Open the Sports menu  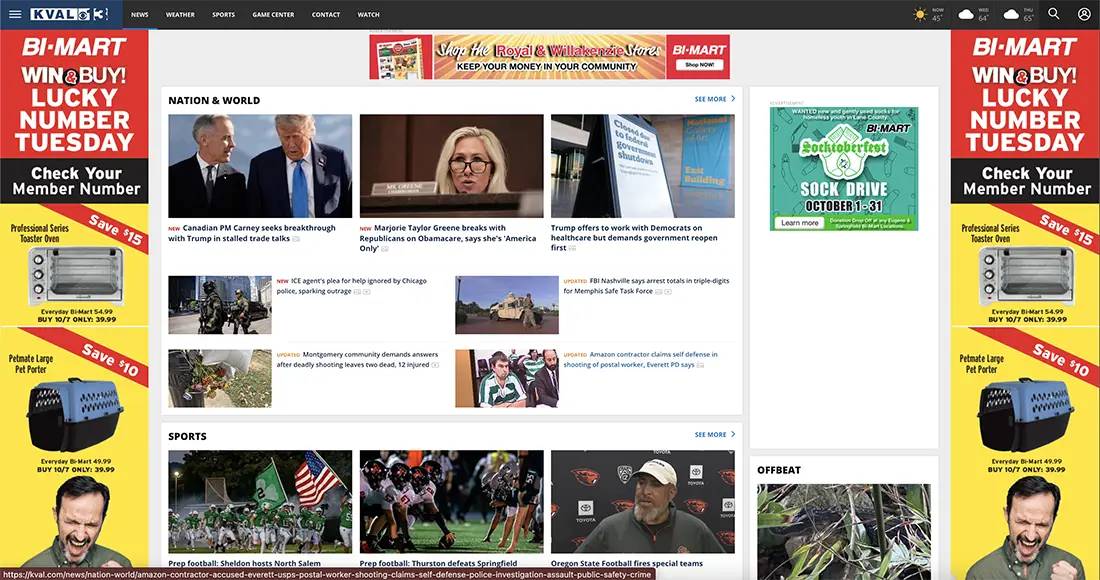224,14
